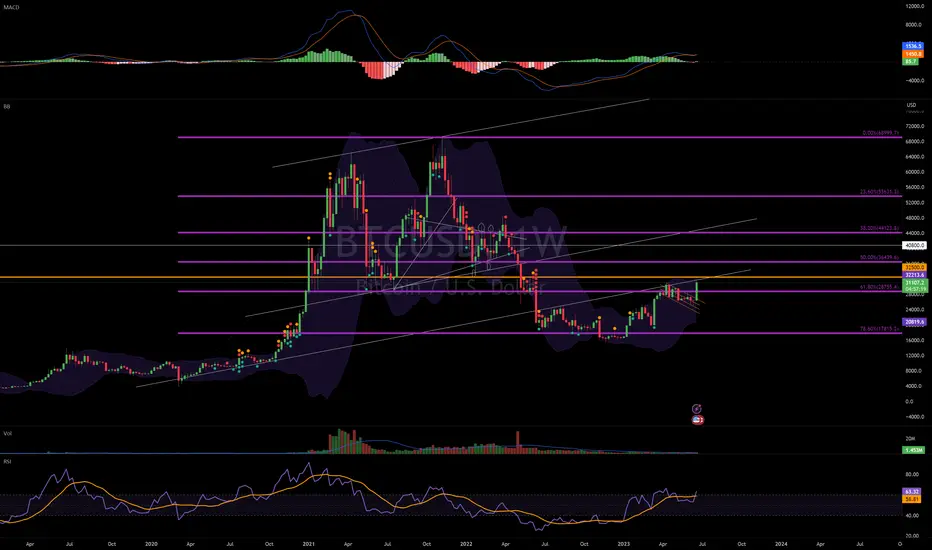Select the RSI indicator label
This screenshot has height=550, width=932.
point(7,461)
